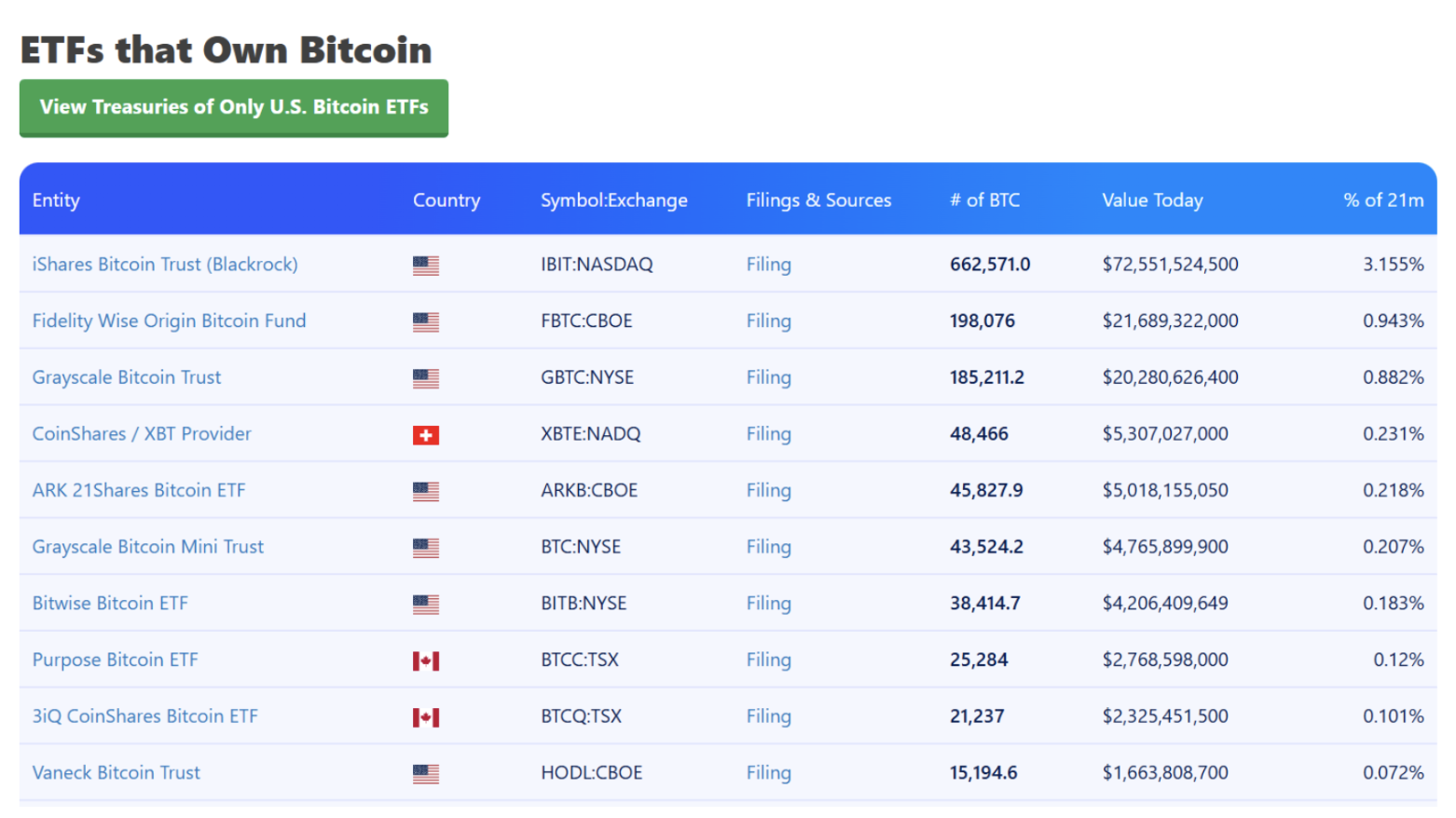The width and height of the screenshot is (1456, 818).
Task: Select the $4,206,409,649 value cell
Action: pyautogui.click(x=1165, y=604)
